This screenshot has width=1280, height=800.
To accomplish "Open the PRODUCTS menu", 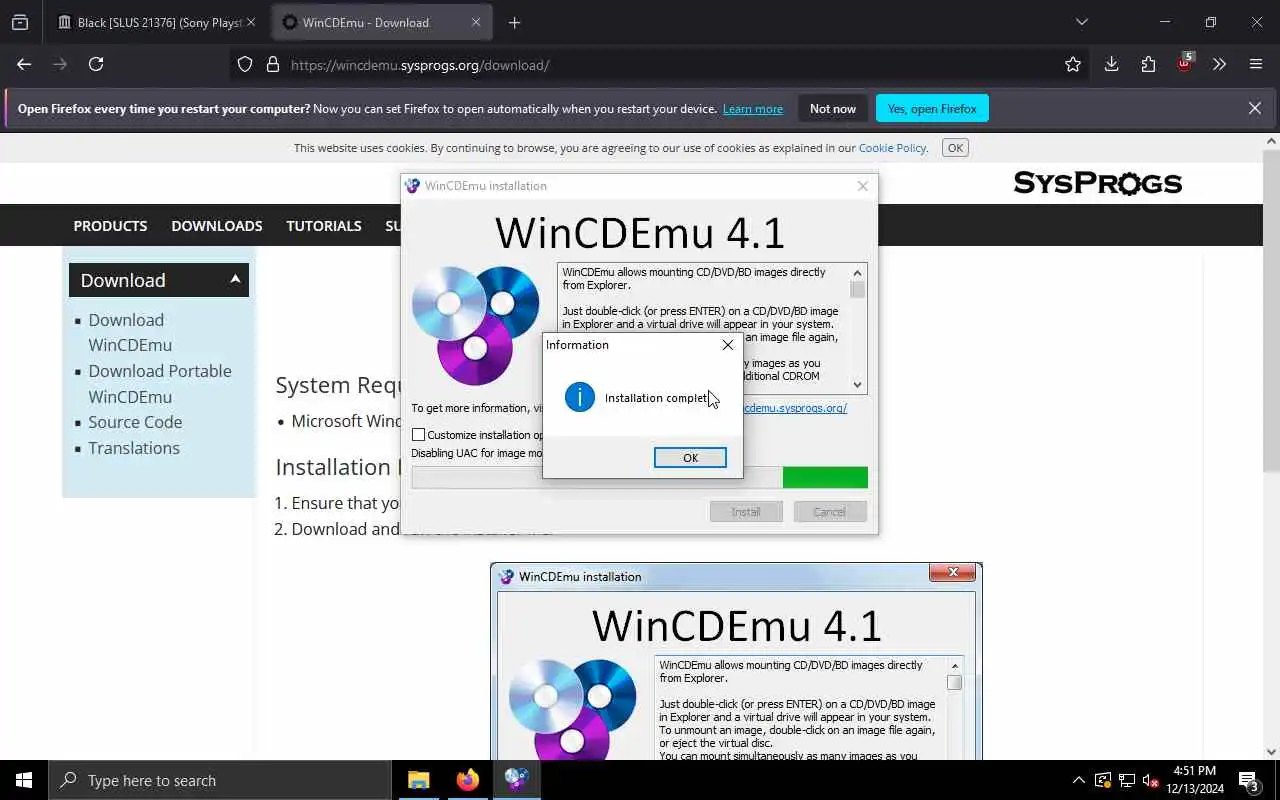I will (110, 226).
